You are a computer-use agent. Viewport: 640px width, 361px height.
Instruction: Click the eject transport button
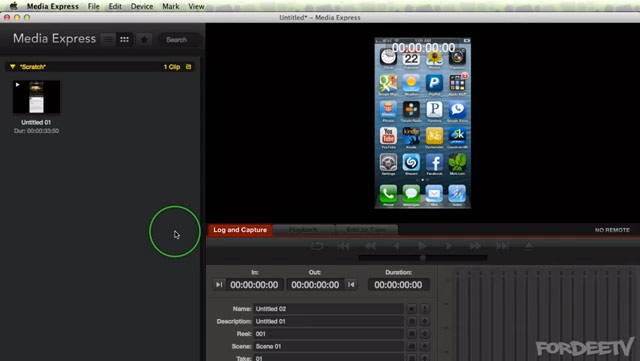529,245
